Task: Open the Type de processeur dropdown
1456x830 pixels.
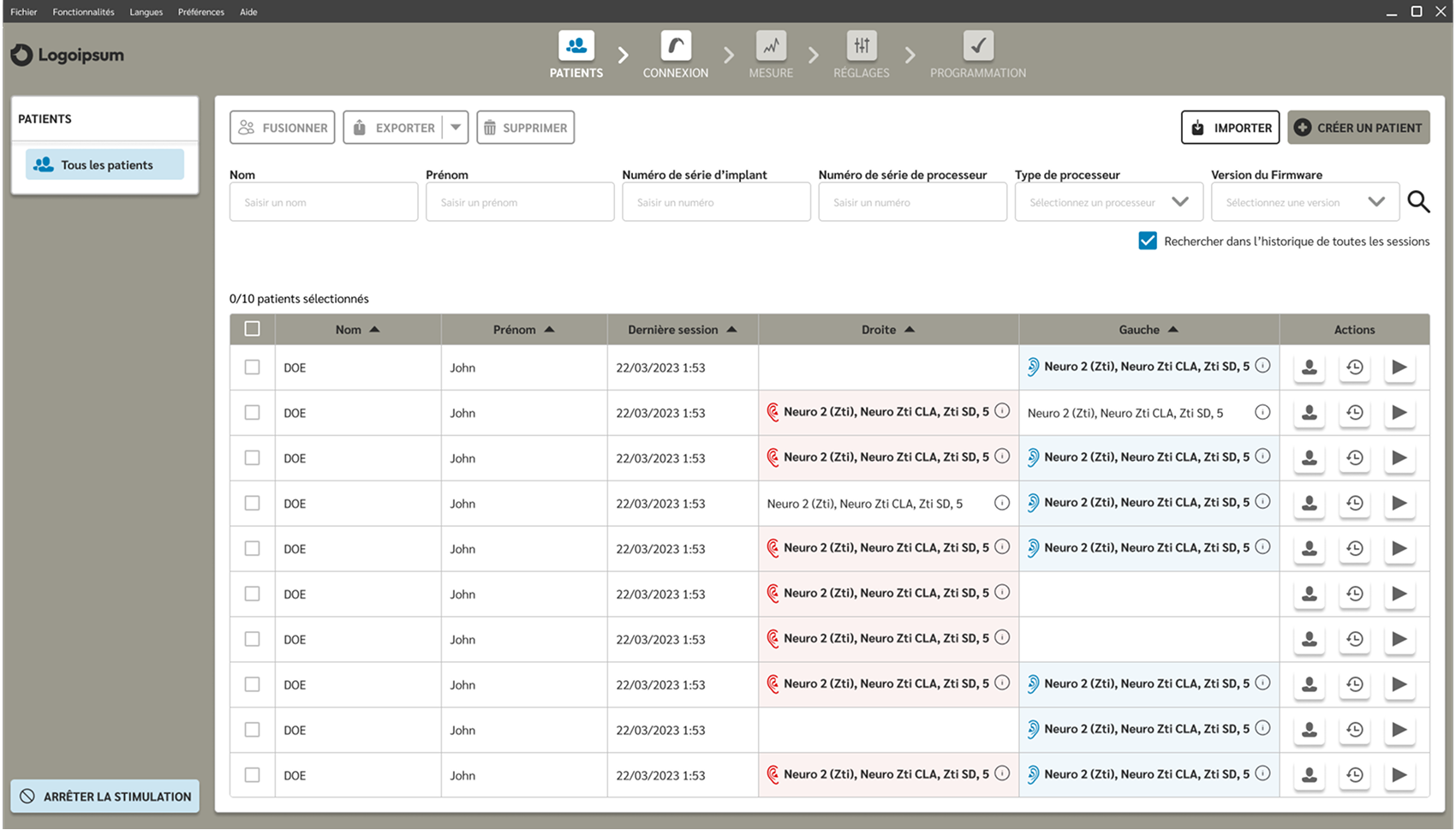Action: click(1108, 202)
